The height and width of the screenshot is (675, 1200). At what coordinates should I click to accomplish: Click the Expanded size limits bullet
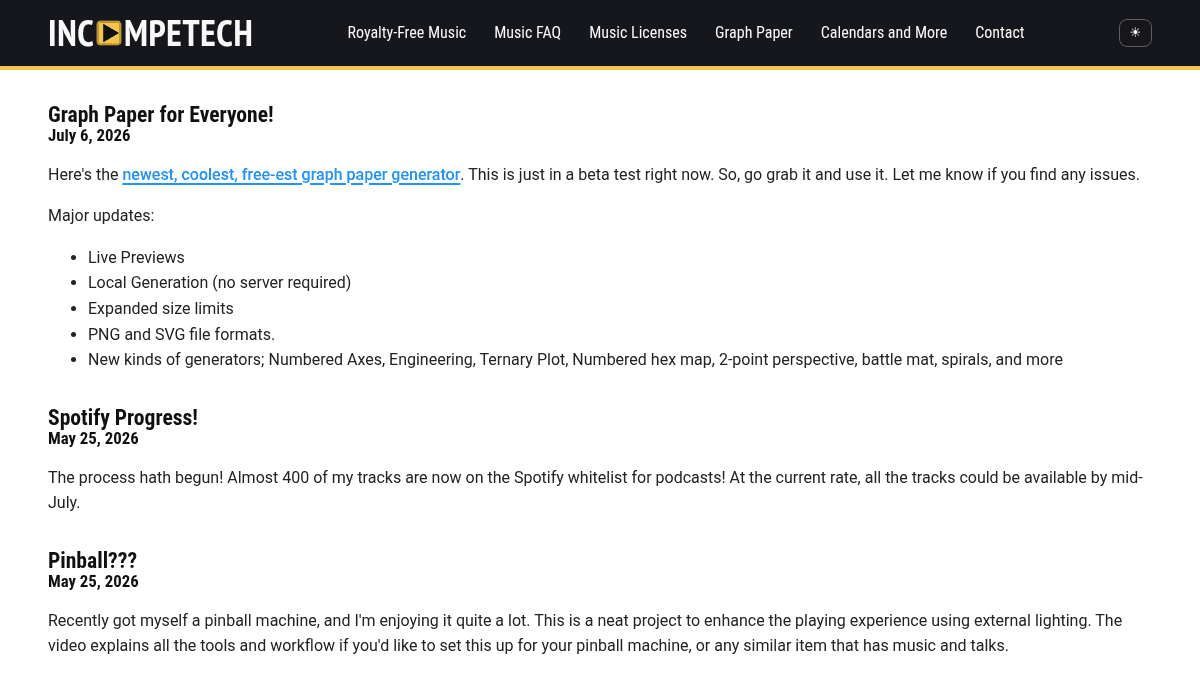click(161, 309)
